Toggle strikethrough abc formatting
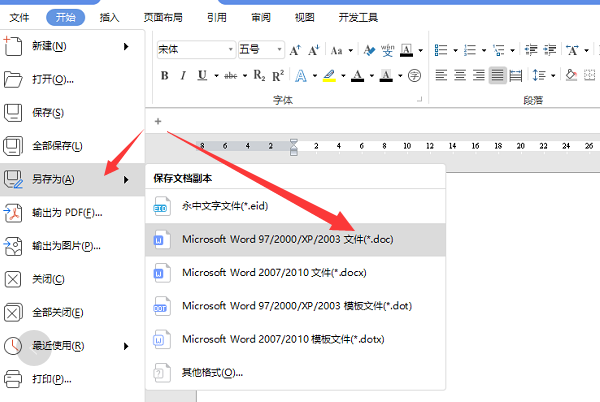The height and width of the screenshot is (402, 600). point(231,75)
